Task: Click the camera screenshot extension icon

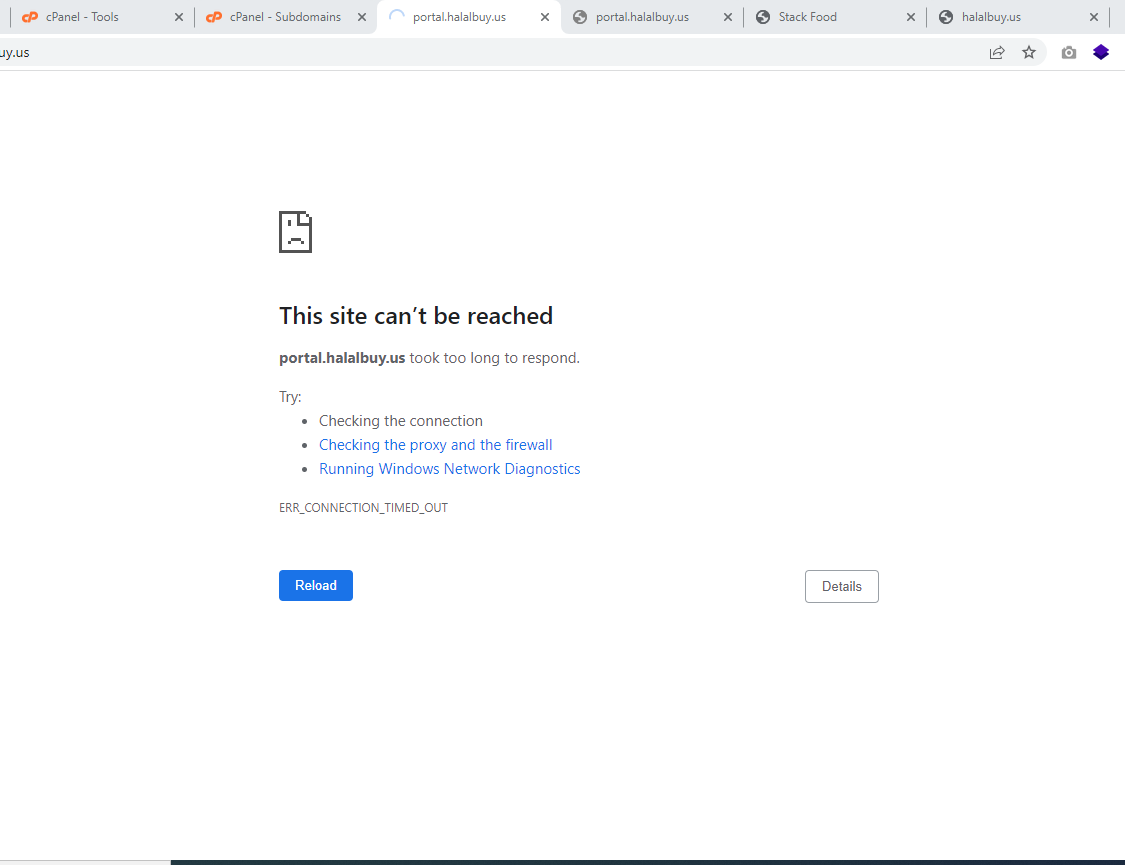Action: click(1069, 53)
